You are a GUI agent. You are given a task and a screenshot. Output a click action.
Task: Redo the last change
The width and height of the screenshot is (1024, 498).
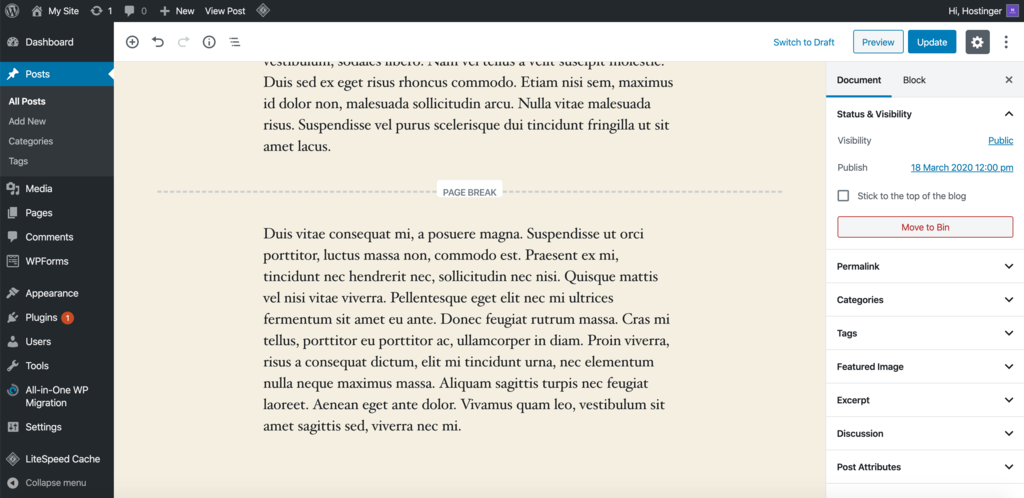point(184,42)
